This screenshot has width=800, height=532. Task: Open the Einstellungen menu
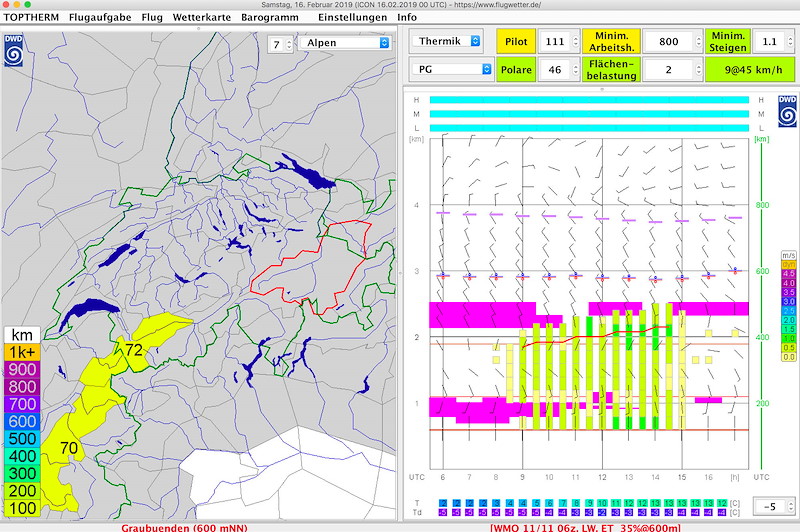tap(353, 17)
